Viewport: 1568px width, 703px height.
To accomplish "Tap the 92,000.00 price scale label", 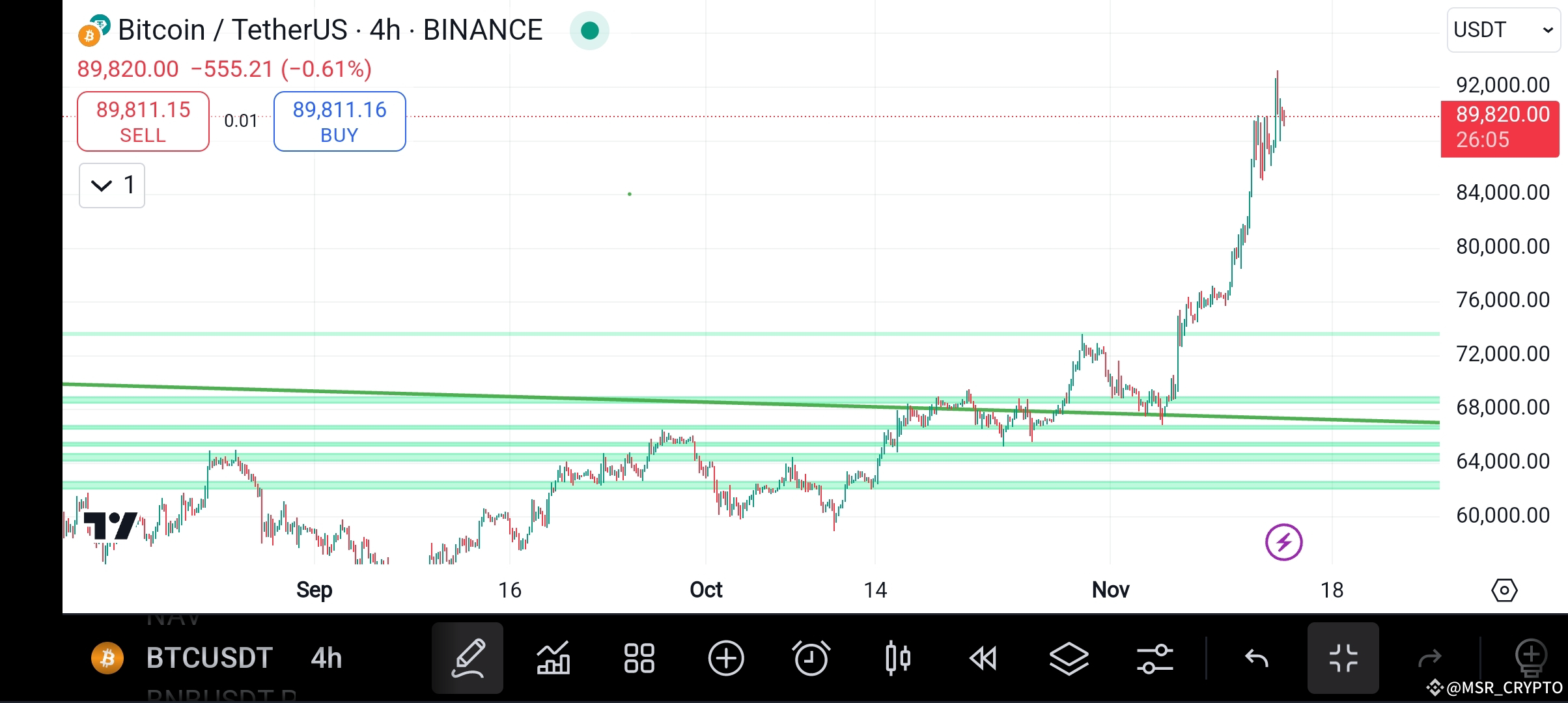I will (x=1503, y=85).
